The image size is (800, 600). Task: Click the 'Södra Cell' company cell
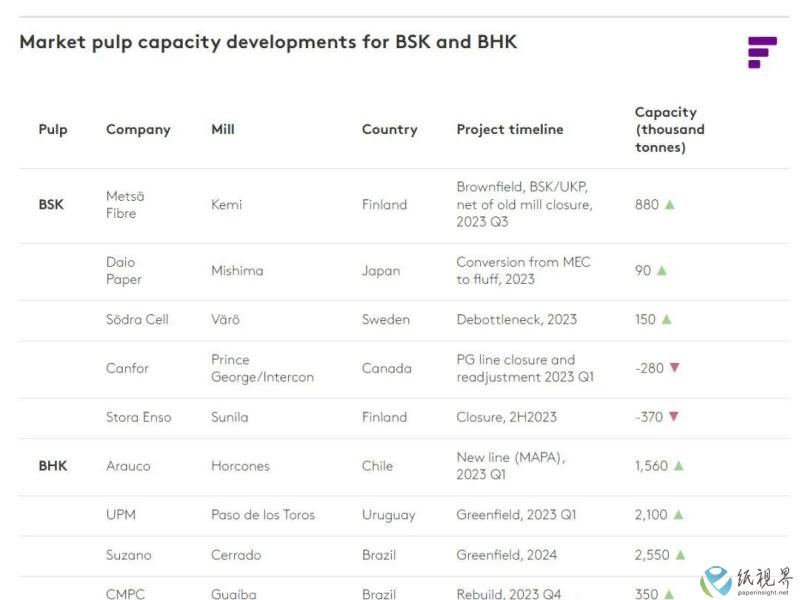pyautogui.click(x=137, y=319)
